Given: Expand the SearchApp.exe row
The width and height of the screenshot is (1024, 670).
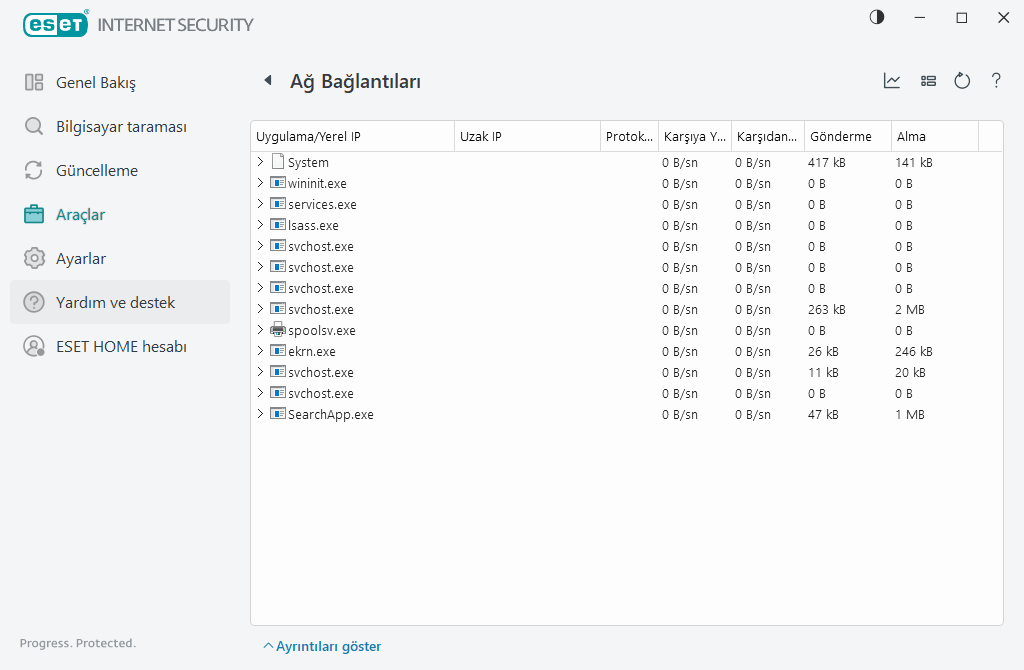Looking at the screenshot, I should 261,414.
